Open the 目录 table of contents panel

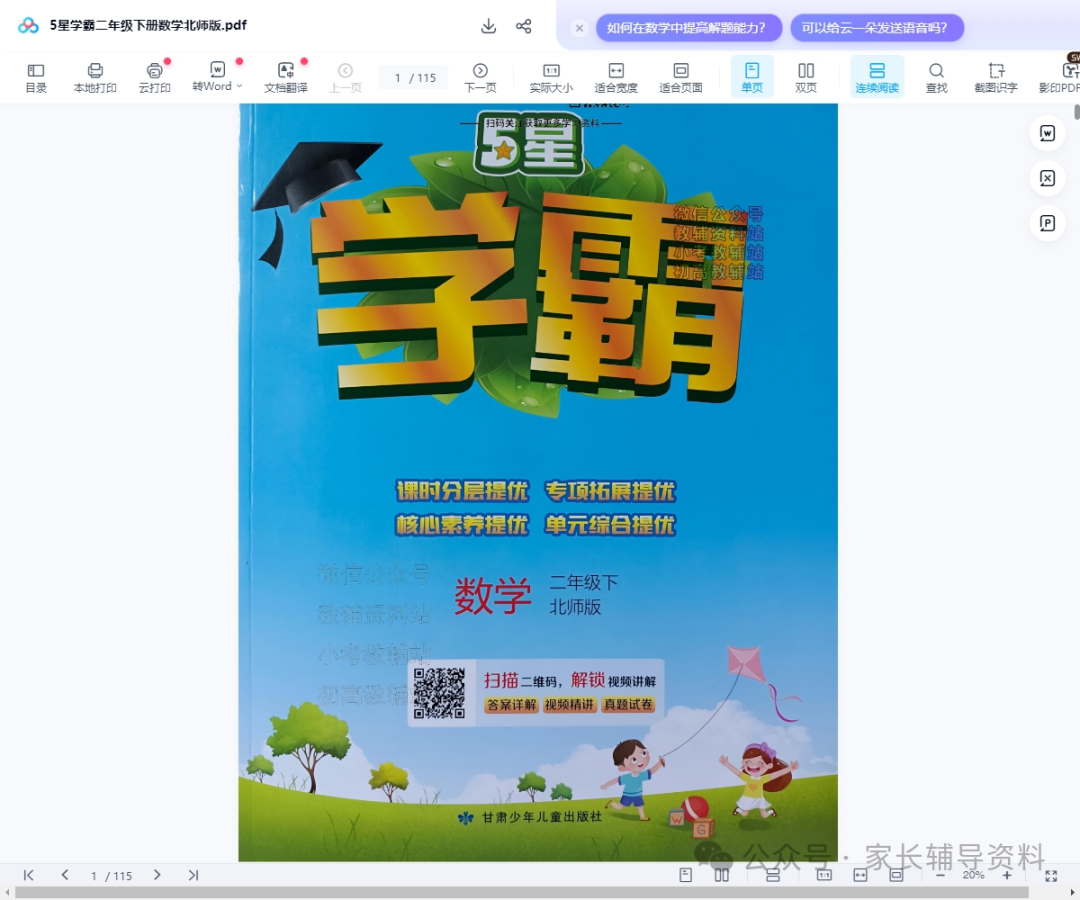[36, 78]
